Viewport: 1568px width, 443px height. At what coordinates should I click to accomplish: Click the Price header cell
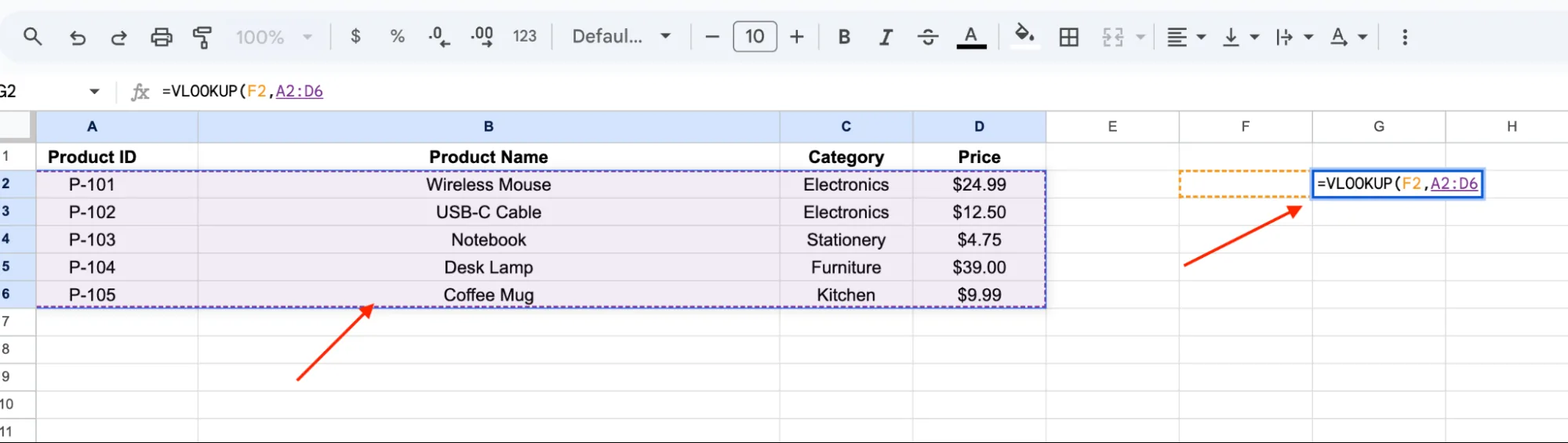tap(980, 157)
